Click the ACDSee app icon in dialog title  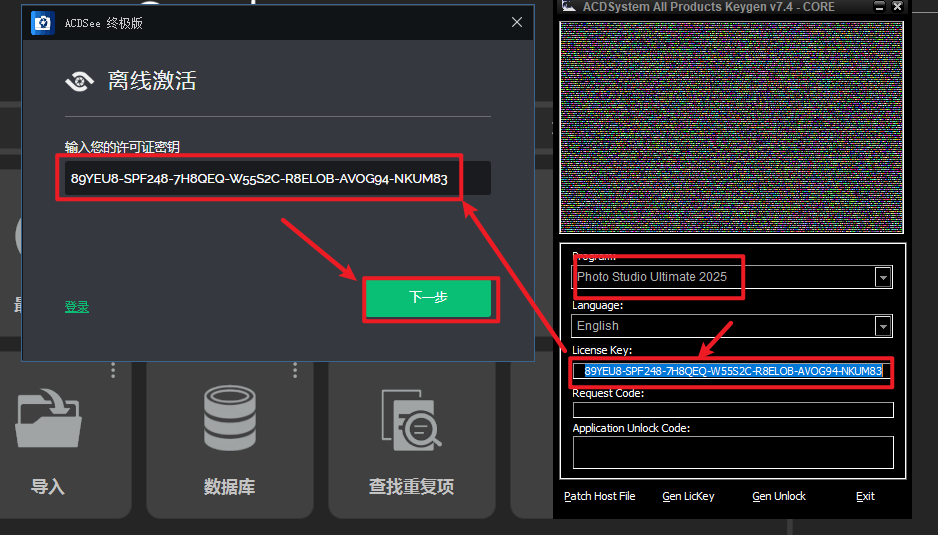(x=43, y=22)
